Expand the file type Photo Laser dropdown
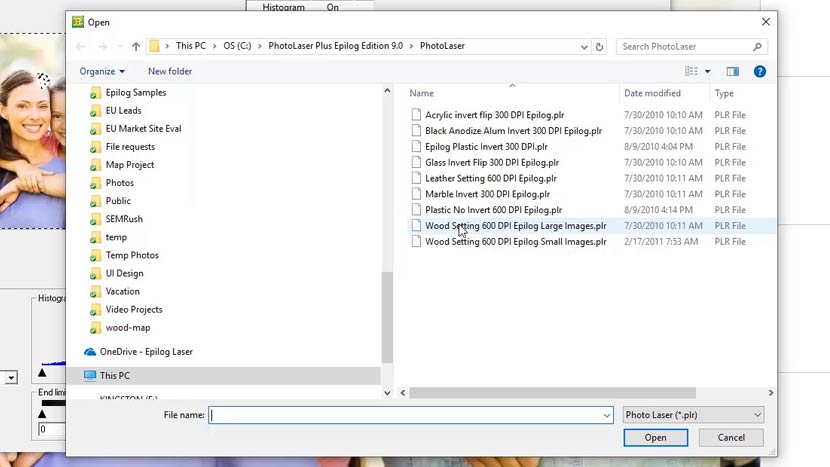 [x=757, y=415]
